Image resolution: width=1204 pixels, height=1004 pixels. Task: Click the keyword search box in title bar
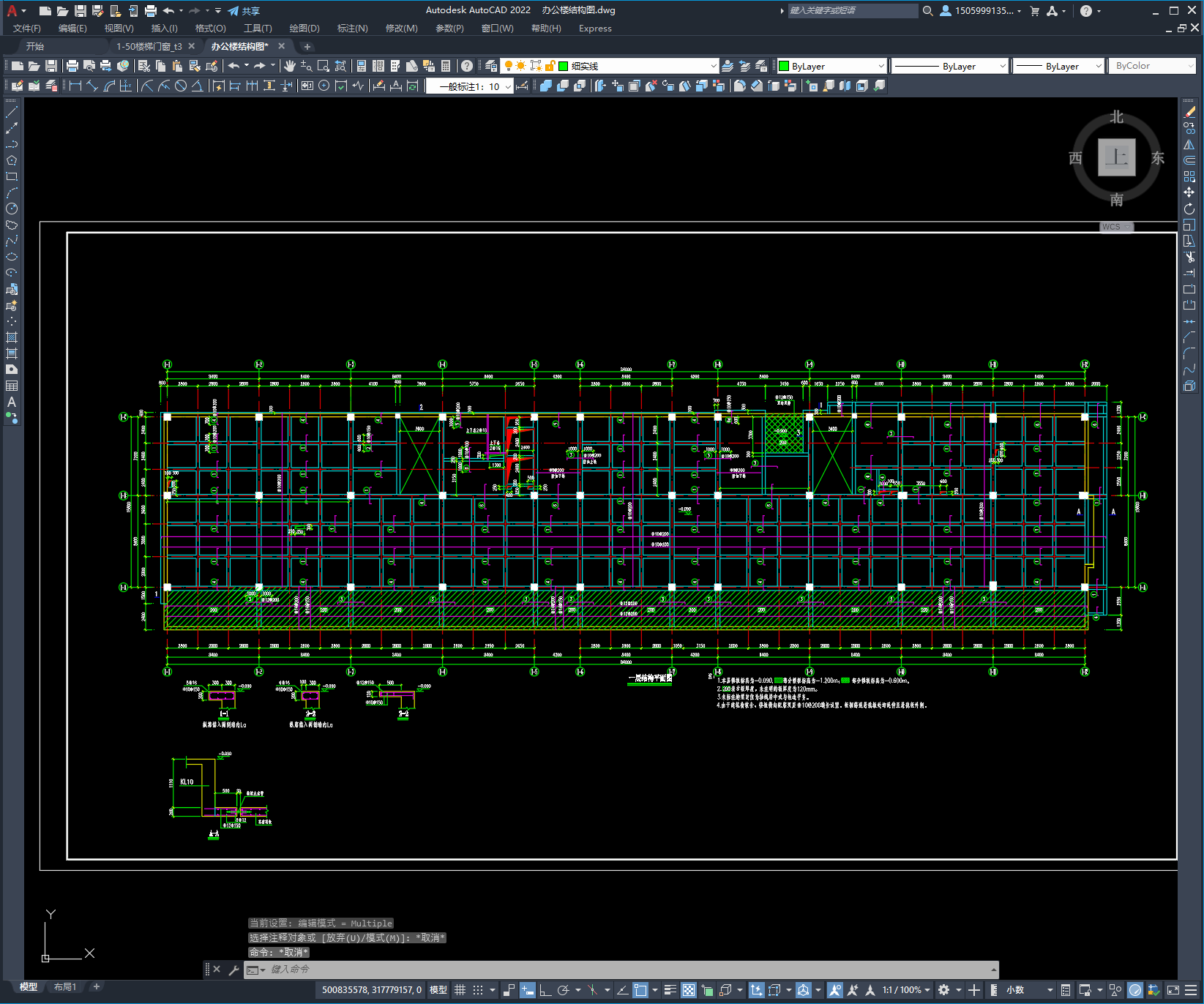click(853, 10)
